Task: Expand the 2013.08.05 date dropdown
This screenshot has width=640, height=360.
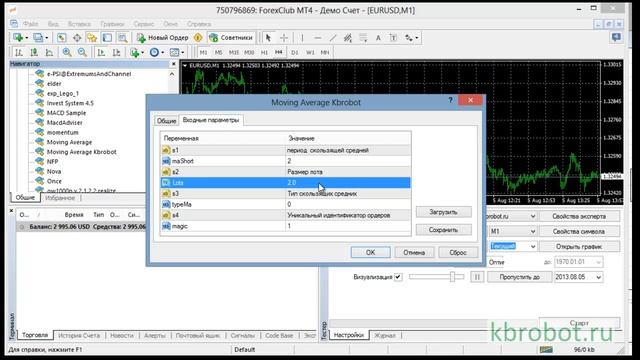Action: [x=598, y=277]
